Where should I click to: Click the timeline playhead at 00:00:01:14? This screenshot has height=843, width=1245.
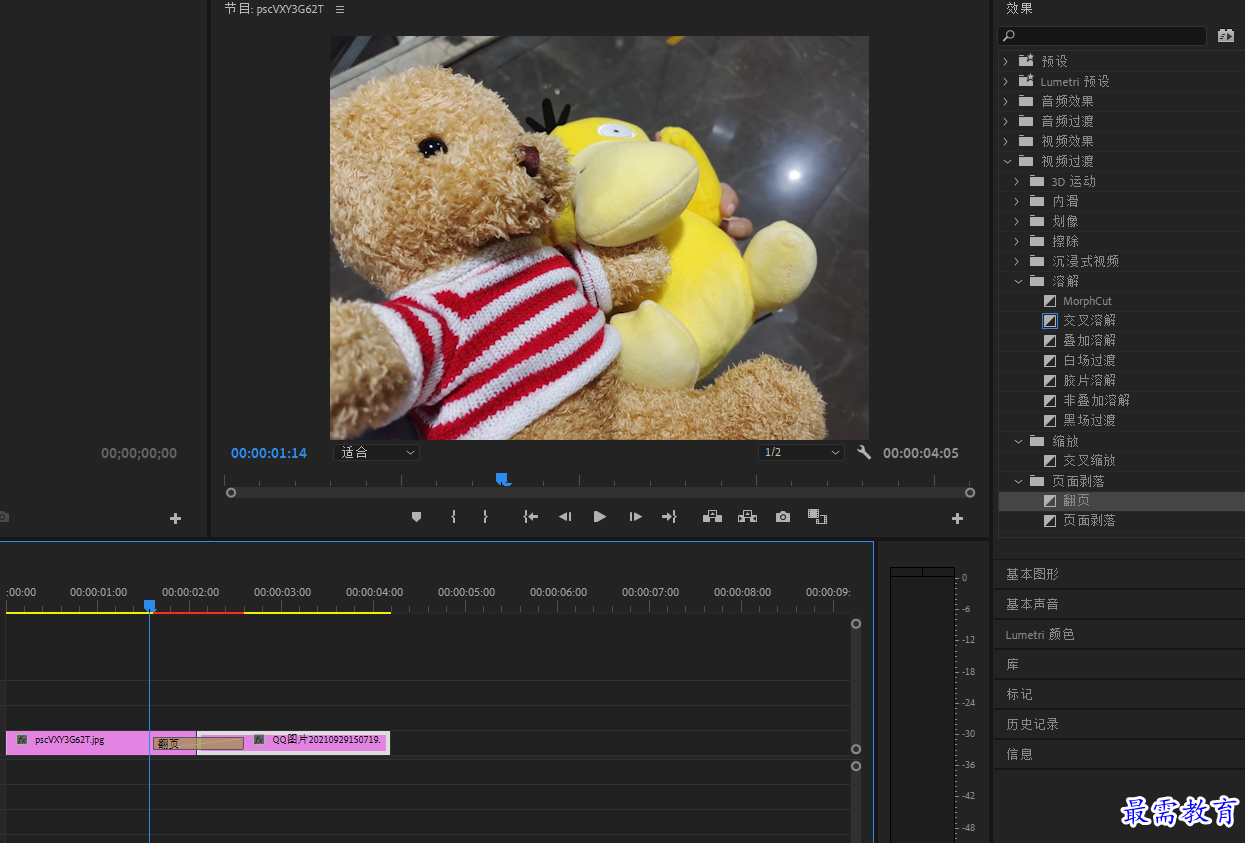click(149, 606)
